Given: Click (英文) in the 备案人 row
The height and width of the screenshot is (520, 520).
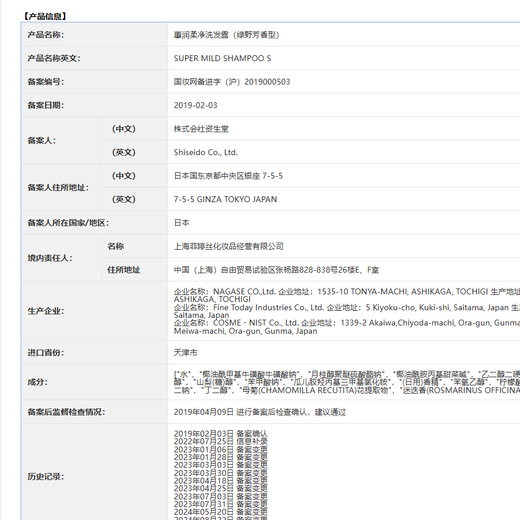Looking at the screenshot, I should (x=123, y=152).
